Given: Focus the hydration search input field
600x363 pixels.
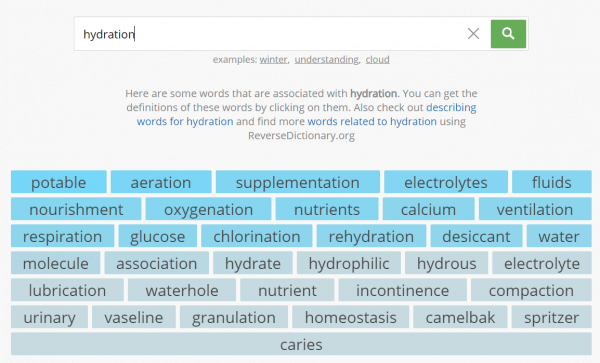Looking at the screenshot, I should pos(268,34).
